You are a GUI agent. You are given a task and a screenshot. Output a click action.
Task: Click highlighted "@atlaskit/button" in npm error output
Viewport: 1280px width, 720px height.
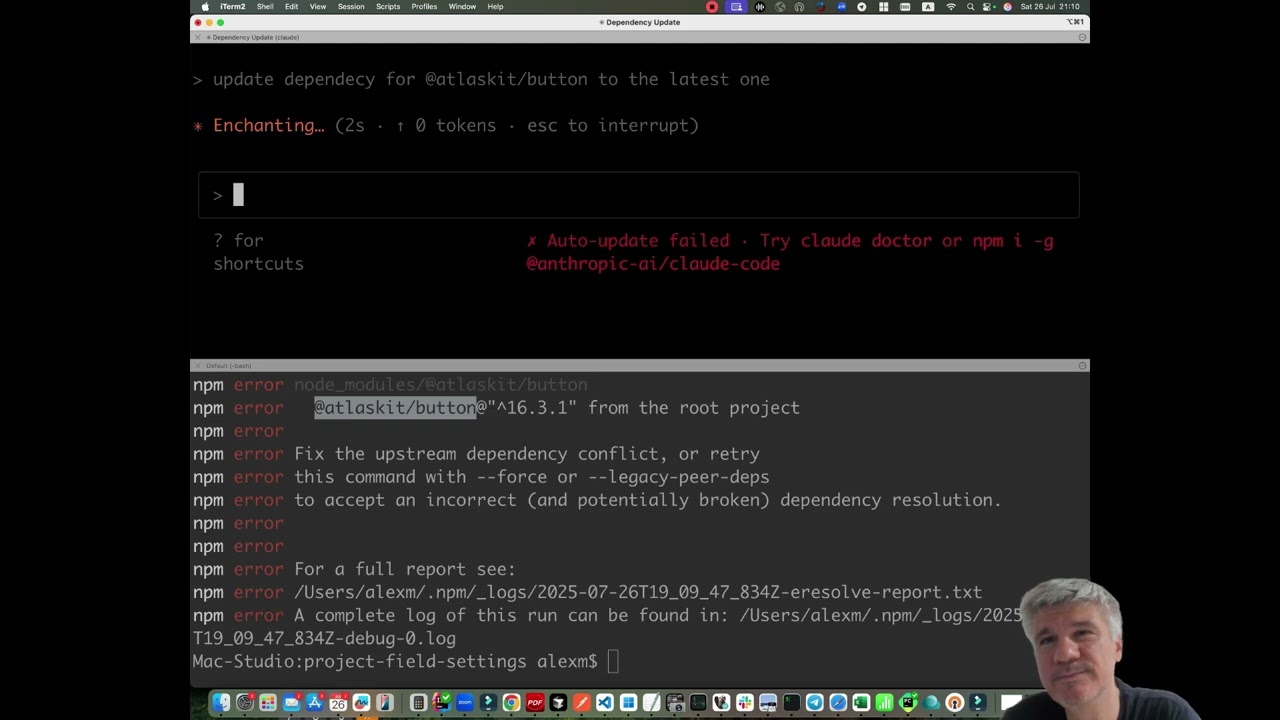[x=395, y=408]
